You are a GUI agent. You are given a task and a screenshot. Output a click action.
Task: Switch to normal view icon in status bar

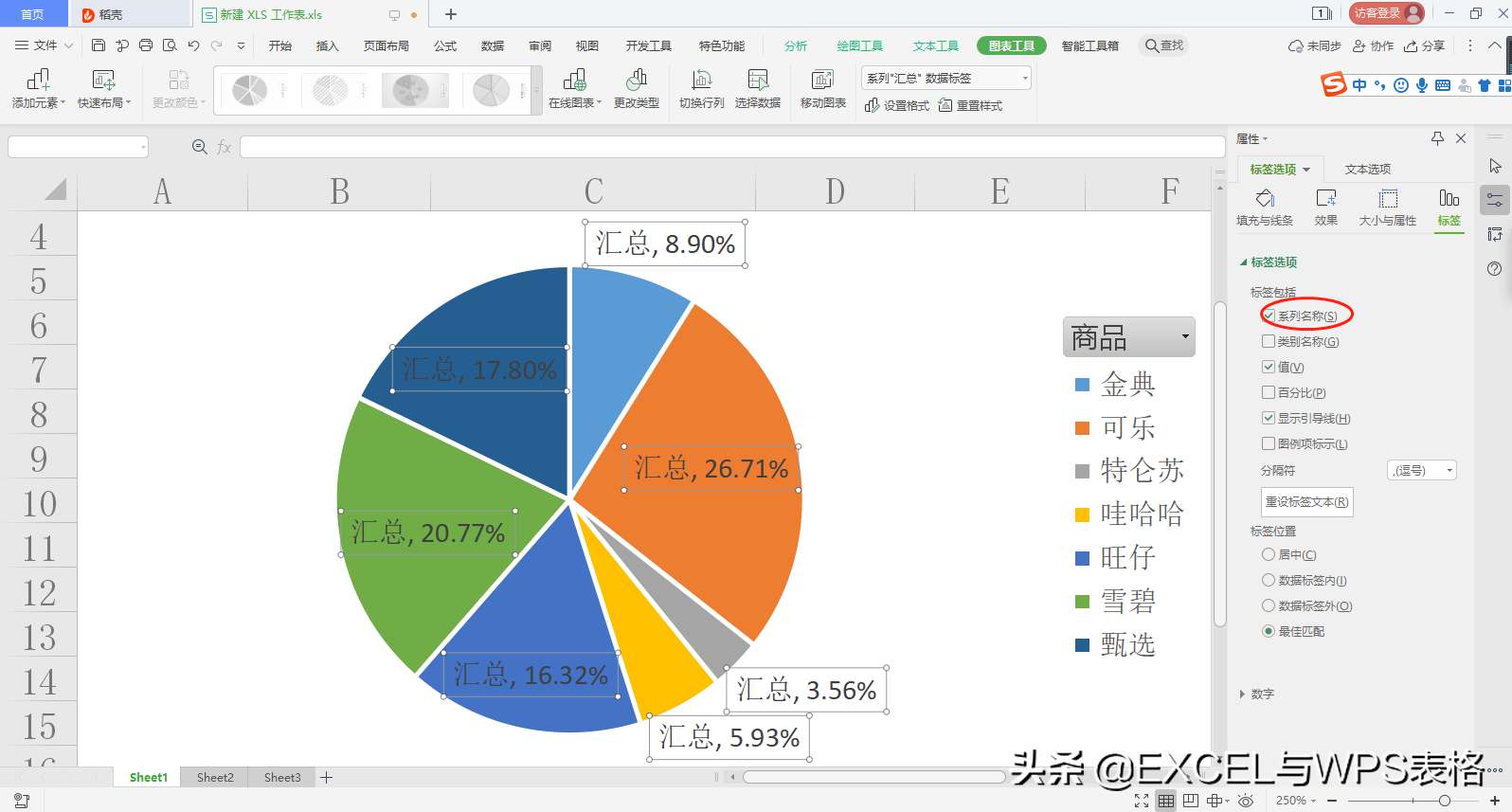[x=1165, y=801]
